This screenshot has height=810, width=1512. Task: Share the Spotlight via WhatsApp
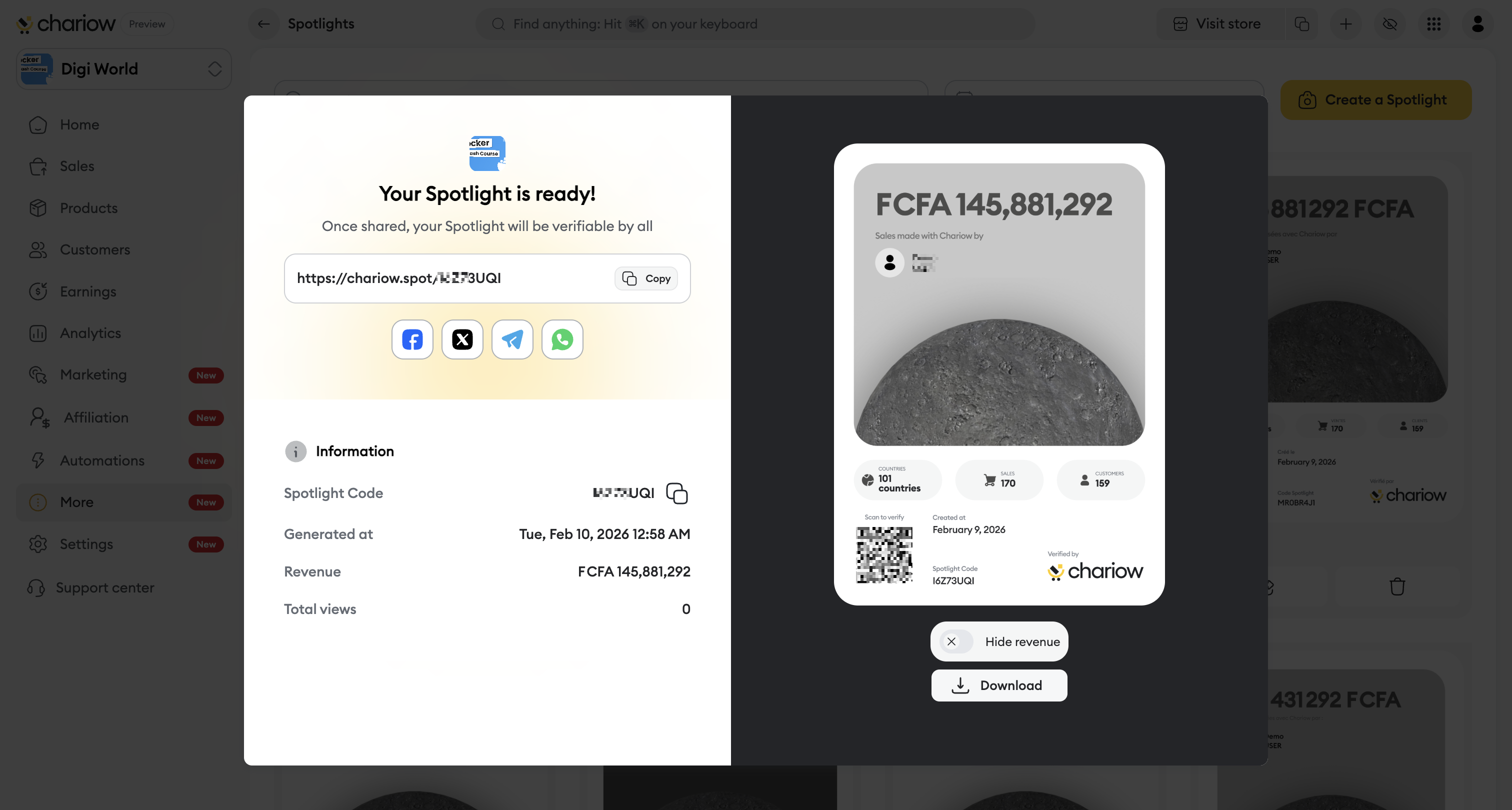pos(561,339)
